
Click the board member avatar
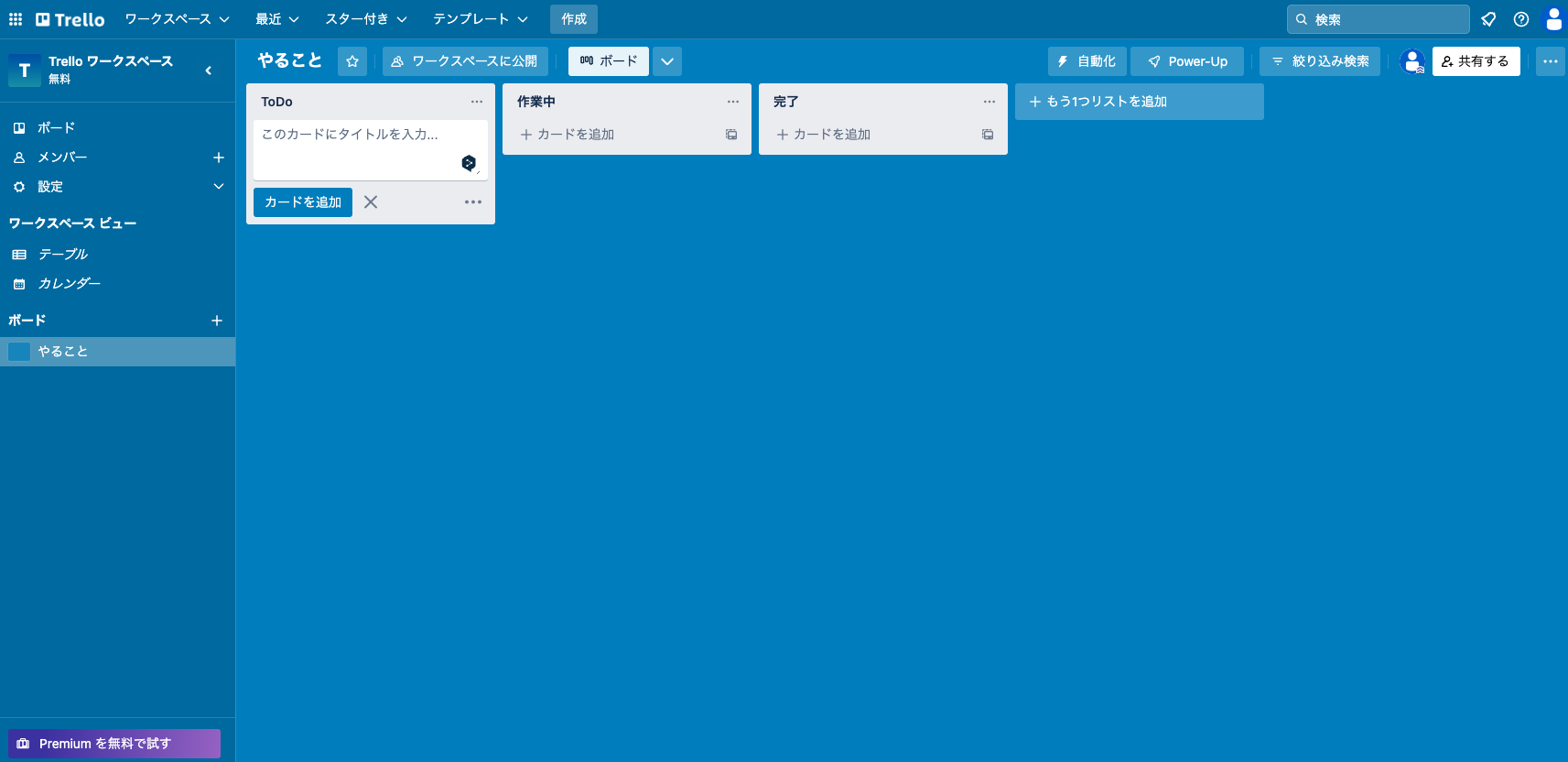point(1412,61)
